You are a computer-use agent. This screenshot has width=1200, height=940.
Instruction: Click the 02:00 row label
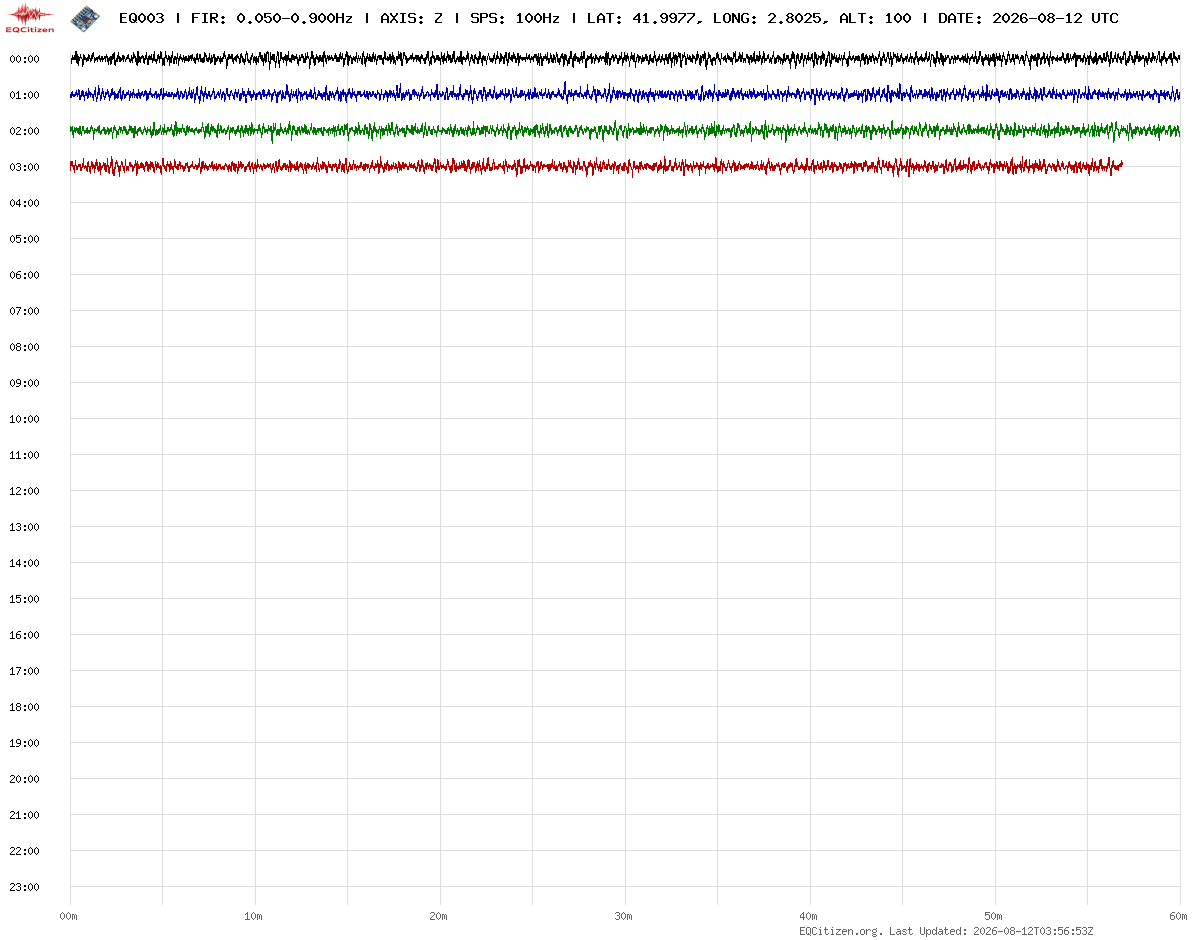point(24,131)
